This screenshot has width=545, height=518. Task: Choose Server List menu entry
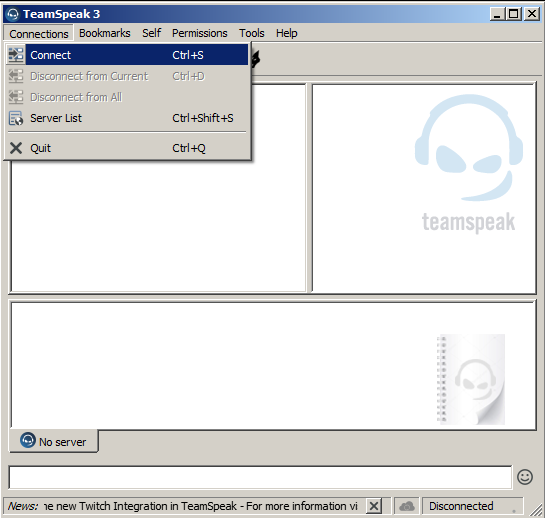tap(127, 118)
